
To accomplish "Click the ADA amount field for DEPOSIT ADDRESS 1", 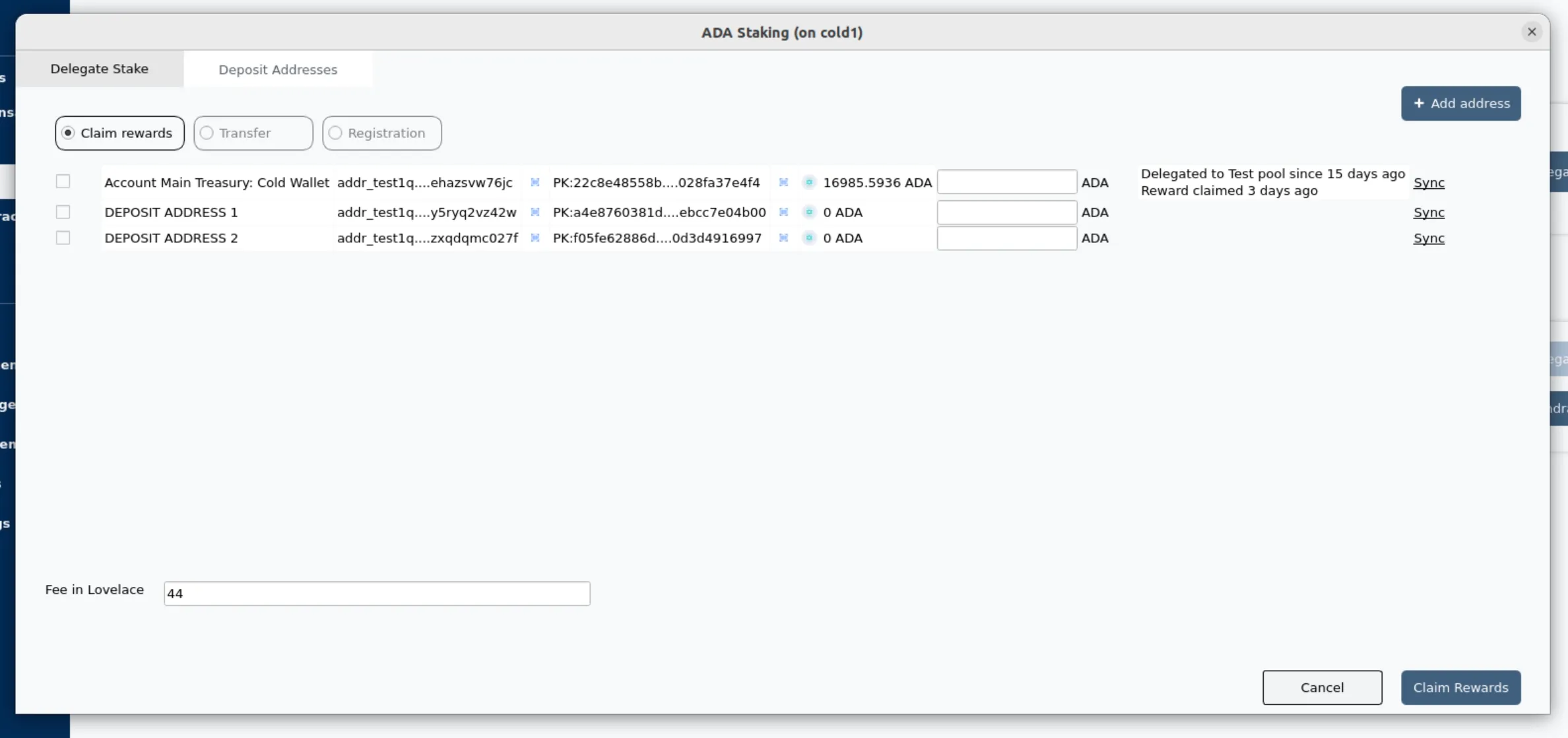I will [x=1007, y=212].
